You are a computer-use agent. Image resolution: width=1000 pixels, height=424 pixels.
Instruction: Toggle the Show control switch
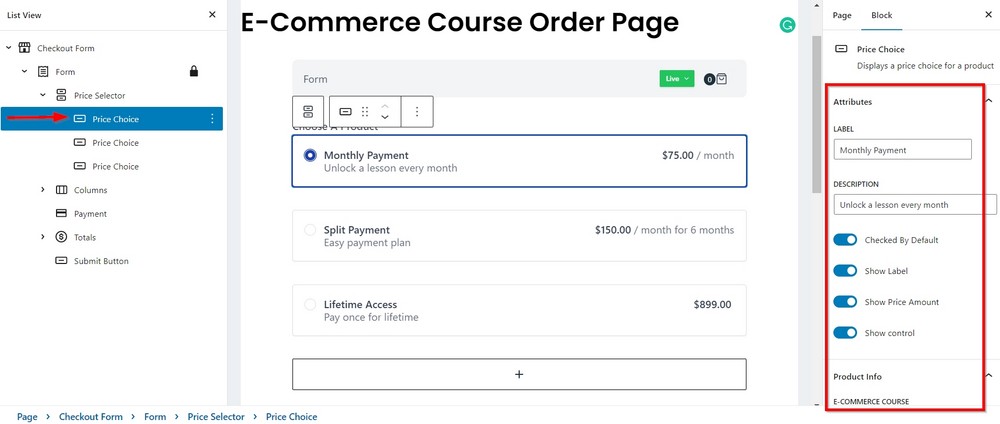(x=845, y=333)
